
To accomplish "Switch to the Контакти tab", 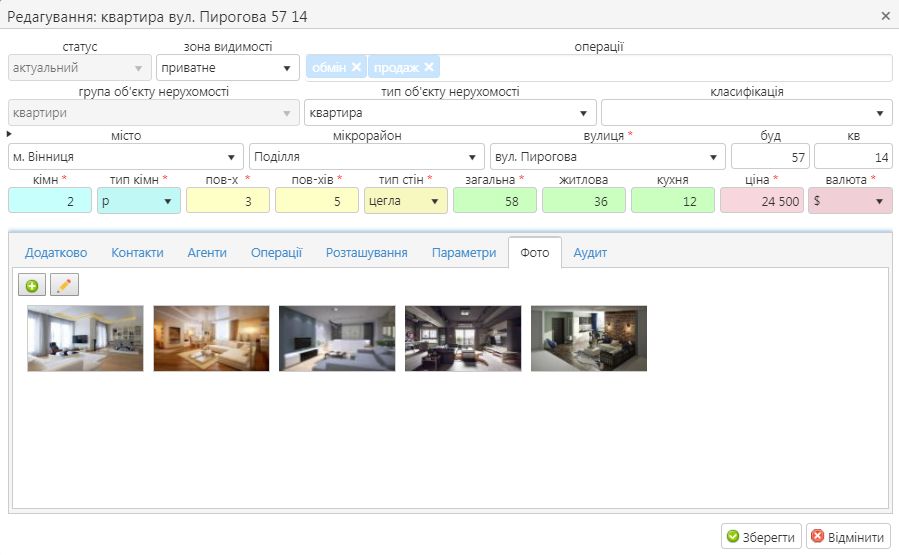I will click(137, 252).
